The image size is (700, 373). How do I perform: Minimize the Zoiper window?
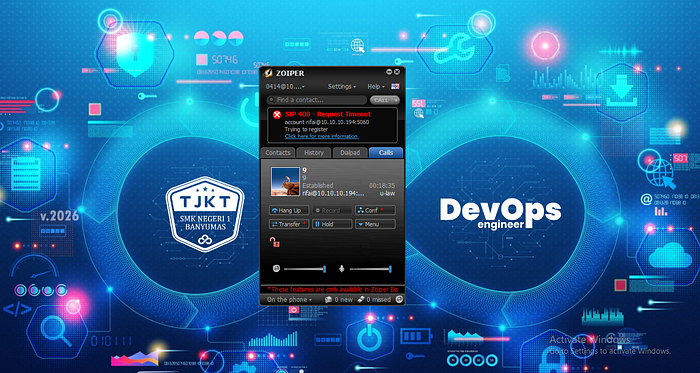(x=389, y=72)
